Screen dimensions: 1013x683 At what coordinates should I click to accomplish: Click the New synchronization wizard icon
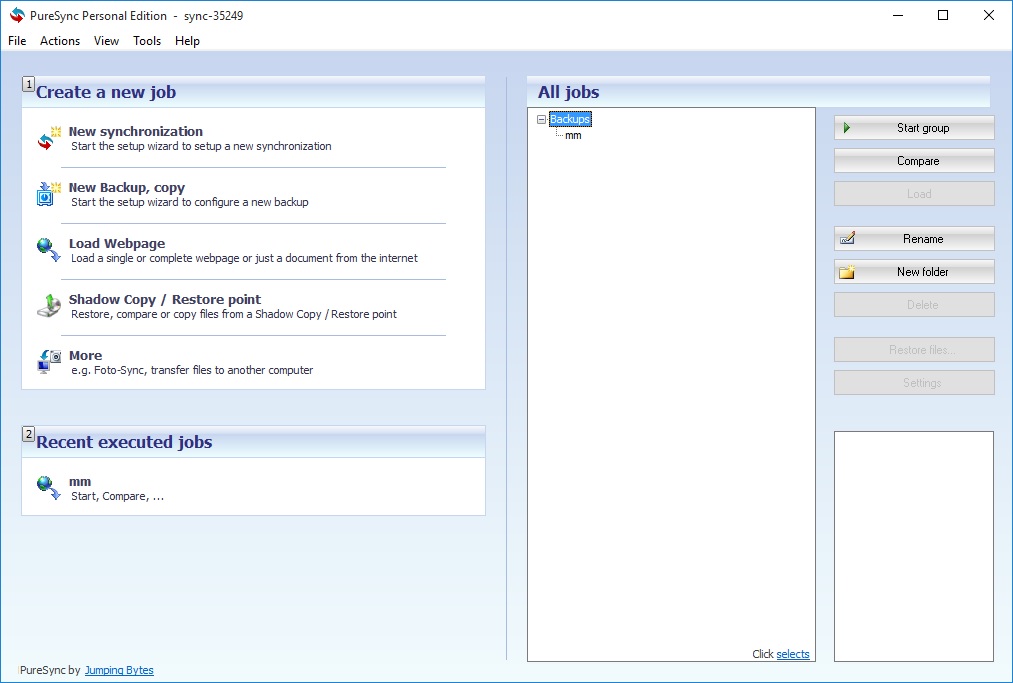tap(48, 138)
